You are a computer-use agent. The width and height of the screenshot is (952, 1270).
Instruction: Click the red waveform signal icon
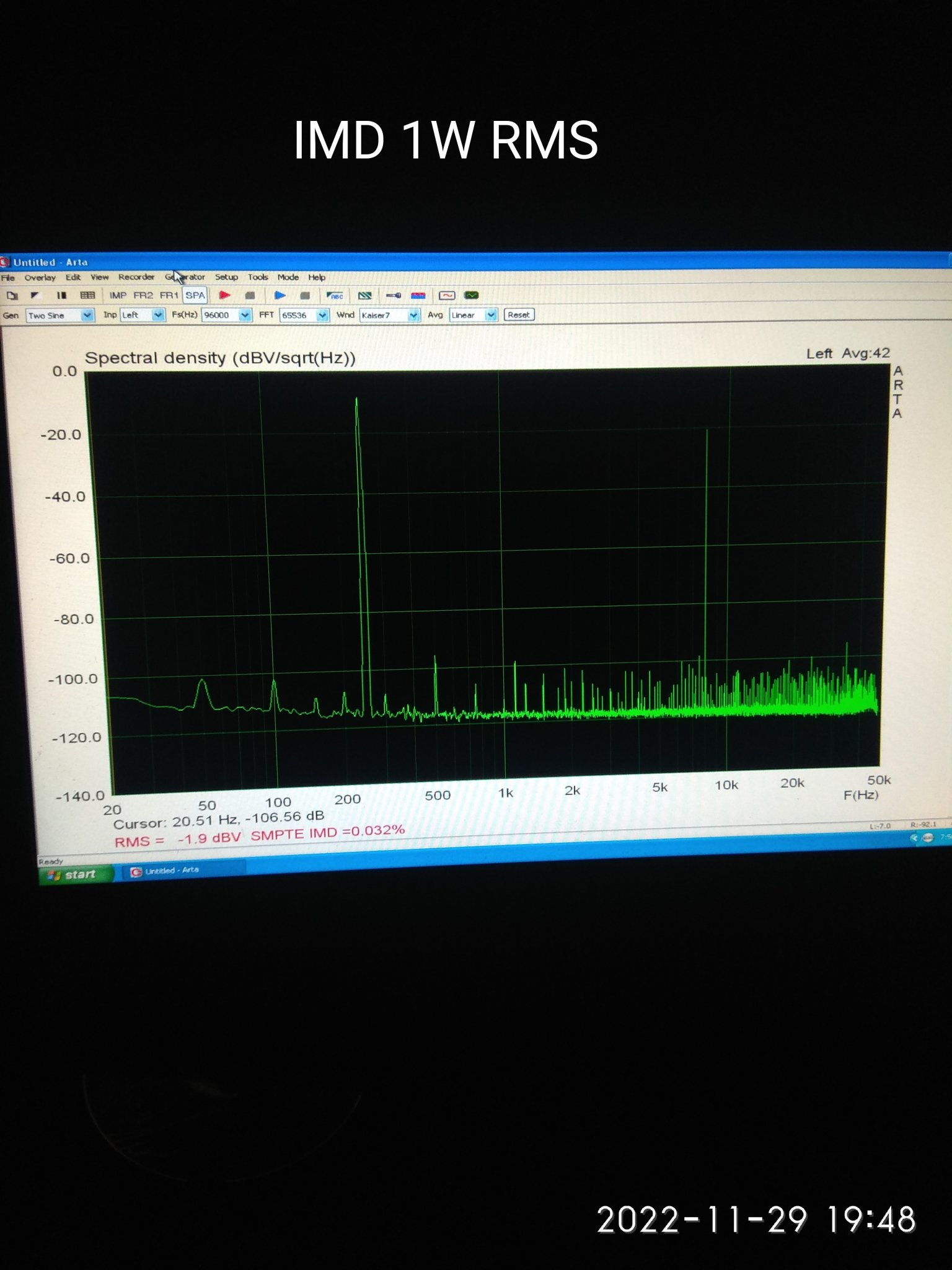point(447,296)
